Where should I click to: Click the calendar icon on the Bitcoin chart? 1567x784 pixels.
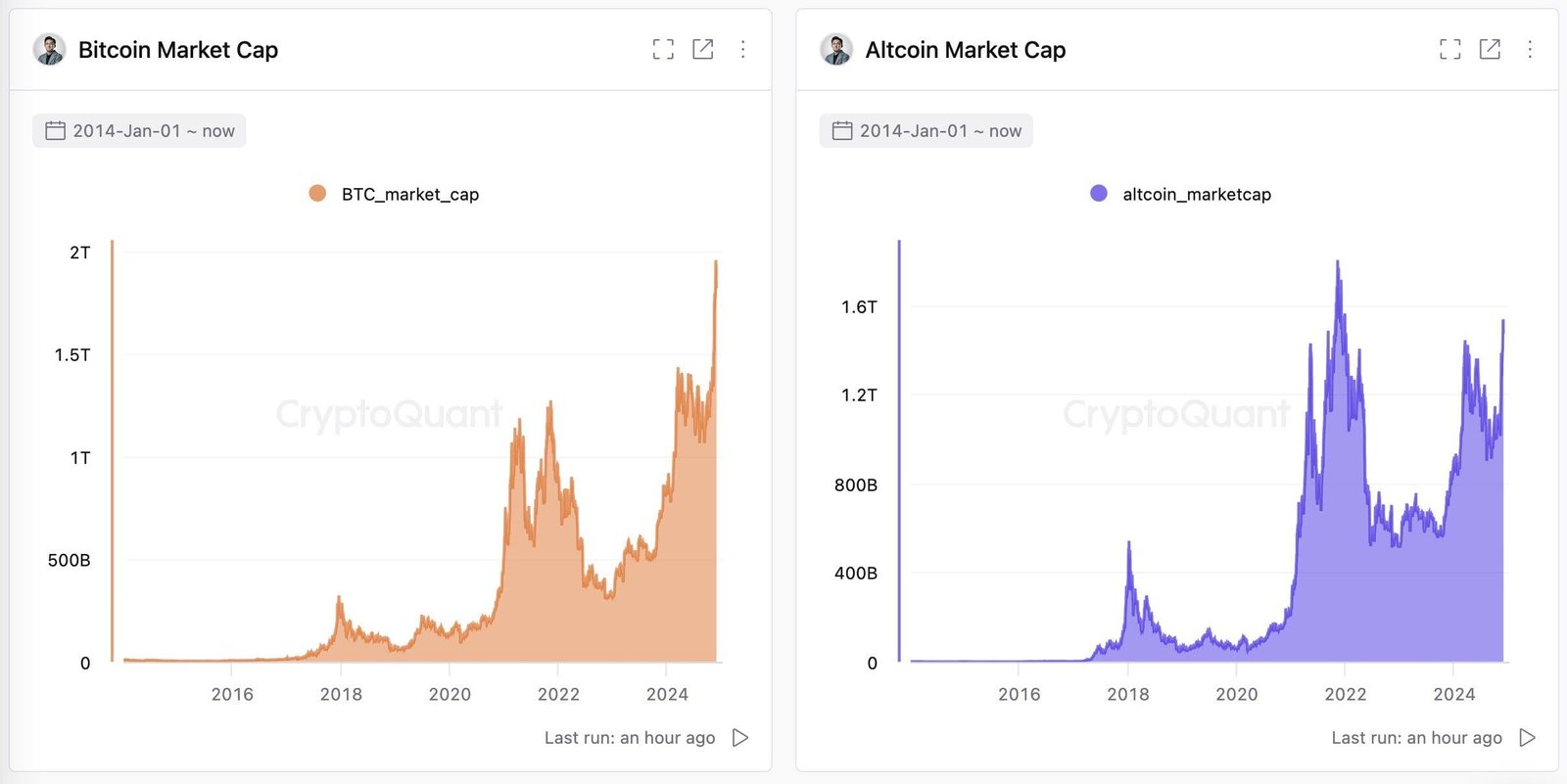(x=56, y=129)
